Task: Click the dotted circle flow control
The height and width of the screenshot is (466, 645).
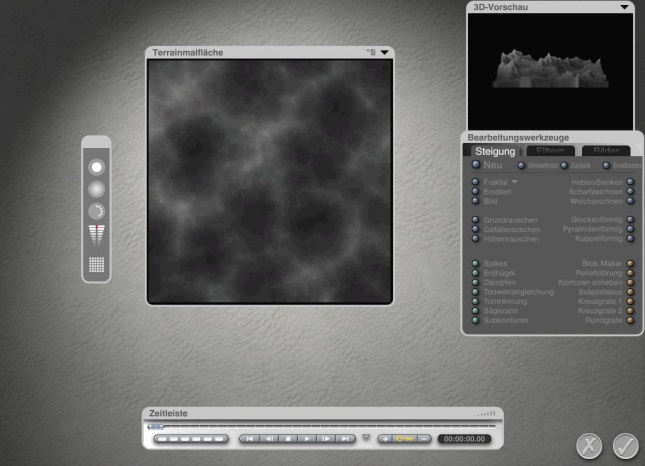Action: pos(97,211)
